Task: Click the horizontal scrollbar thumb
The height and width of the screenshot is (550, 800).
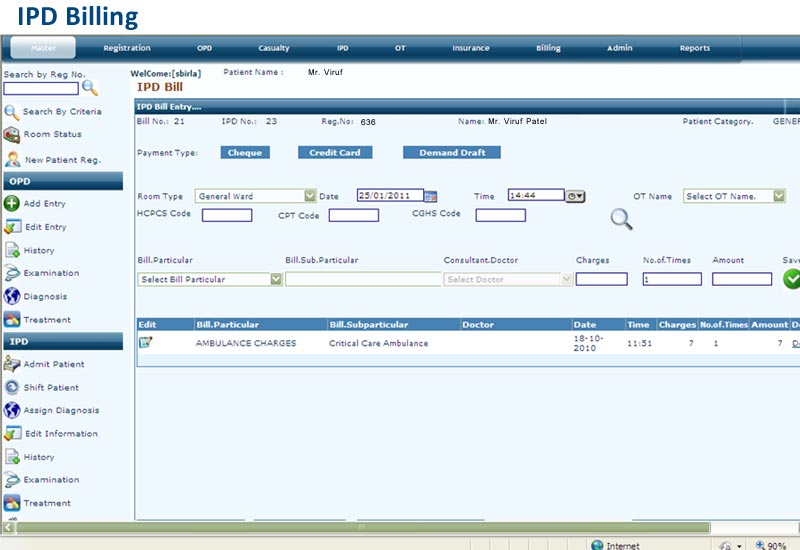Action: point(363,527)
